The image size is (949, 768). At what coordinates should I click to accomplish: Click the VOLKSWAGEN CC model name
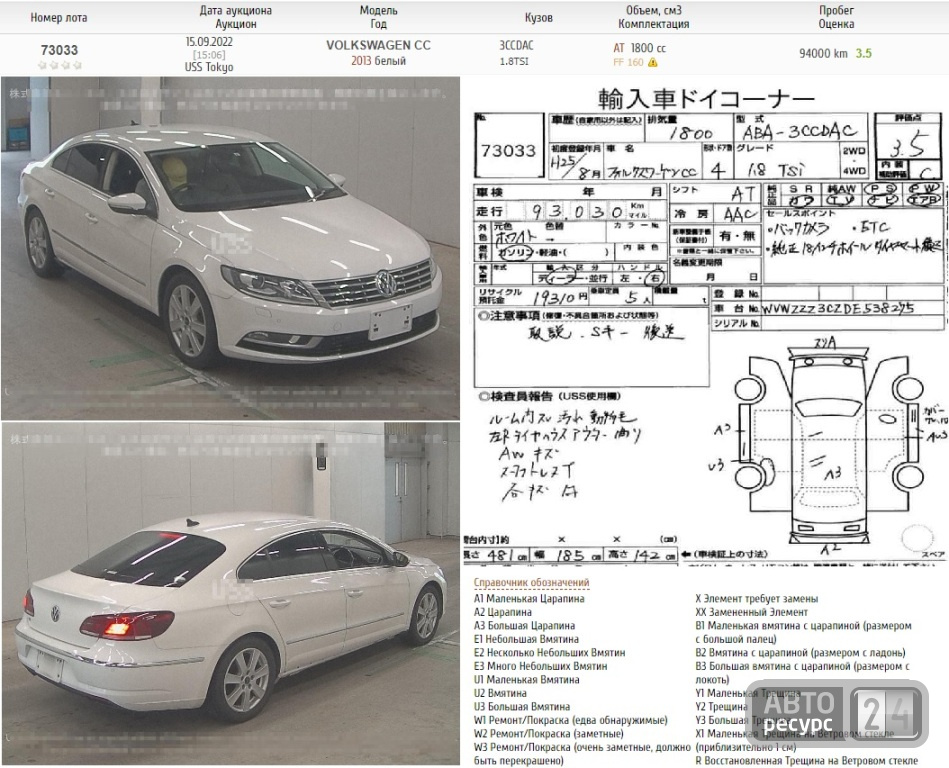click(x=378, y=45)
